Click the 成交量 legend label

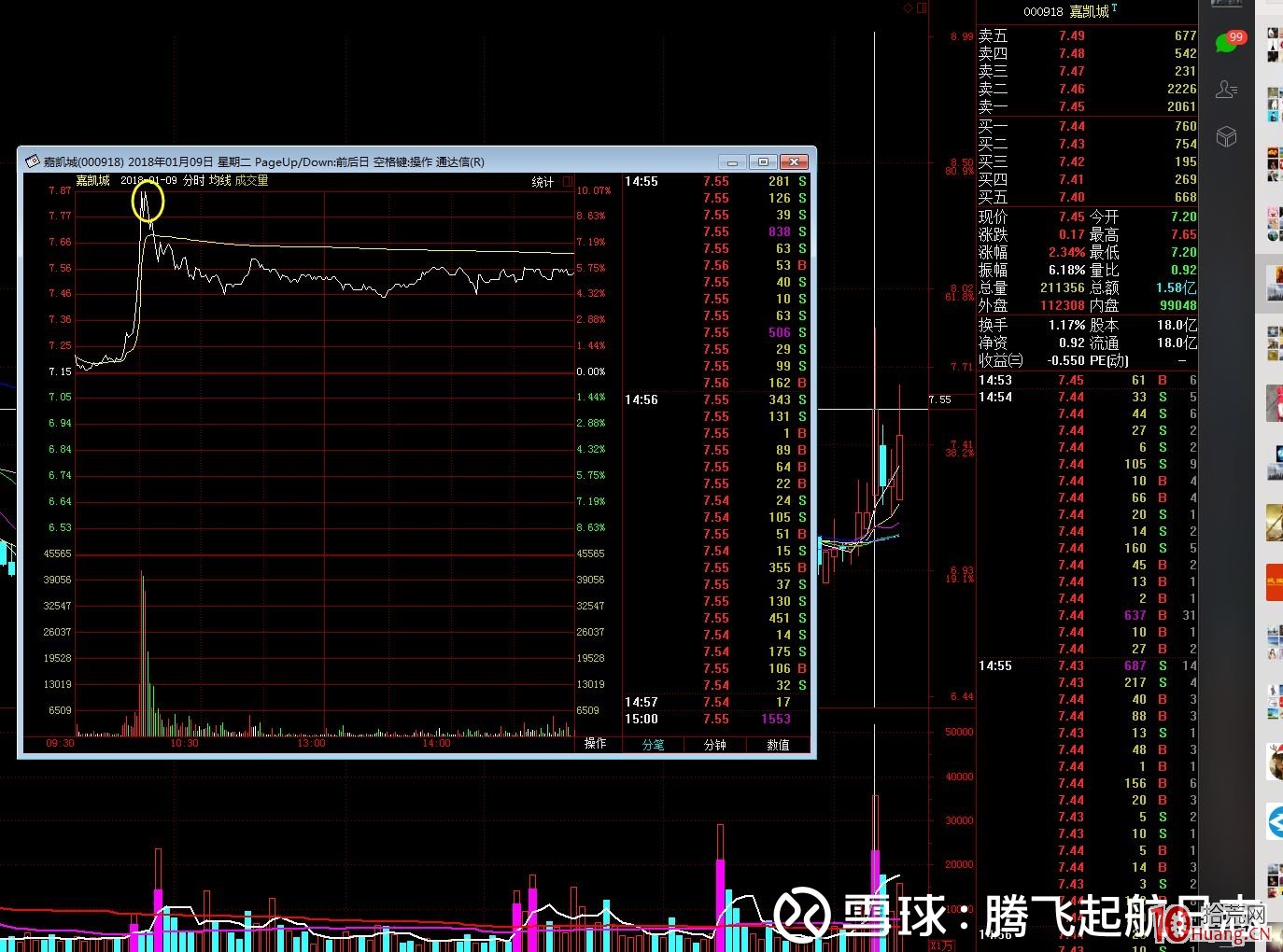click(251, 180)
